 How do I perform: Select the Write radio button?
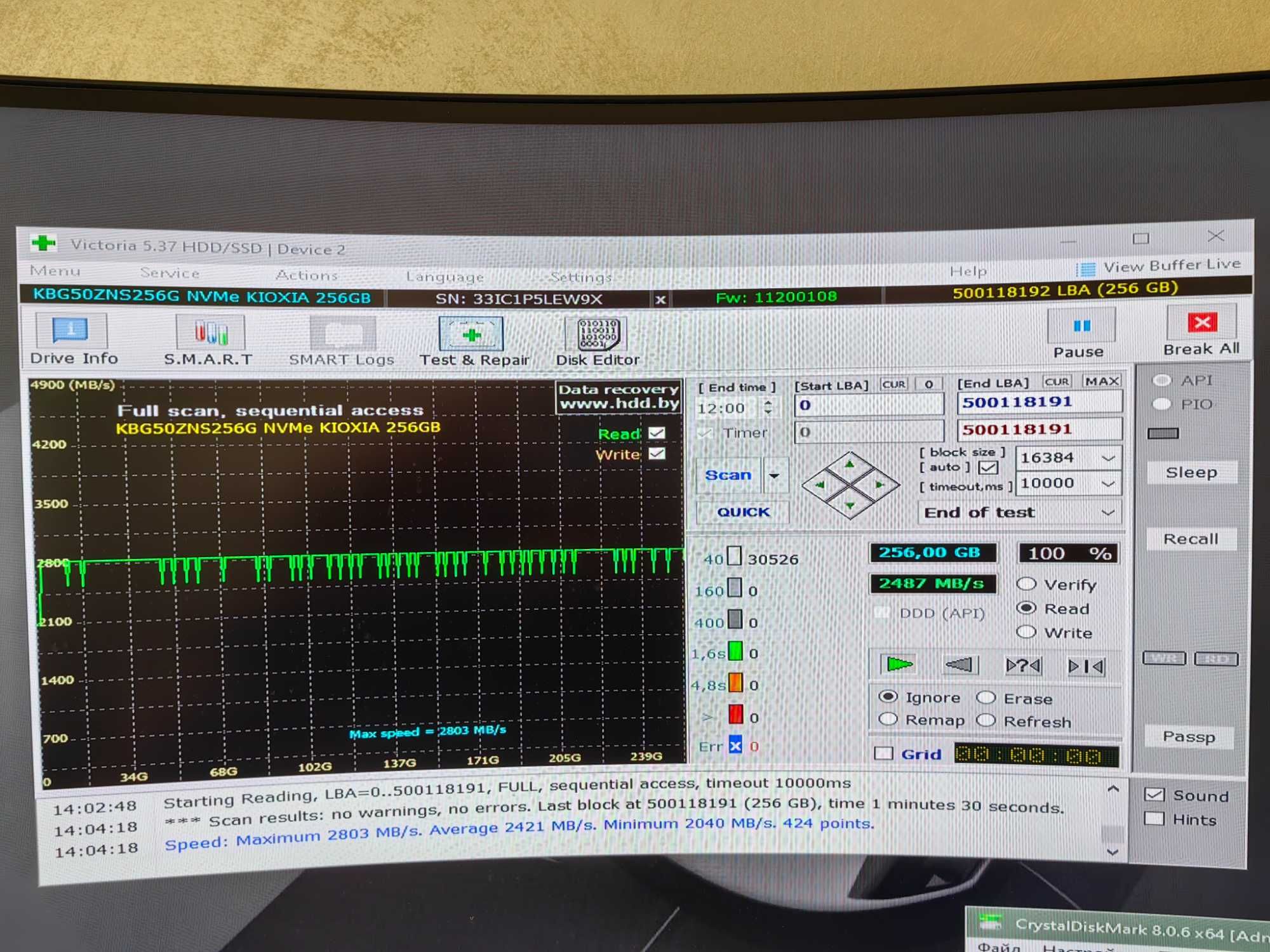pyautogui.click(x=1026, y=632)
